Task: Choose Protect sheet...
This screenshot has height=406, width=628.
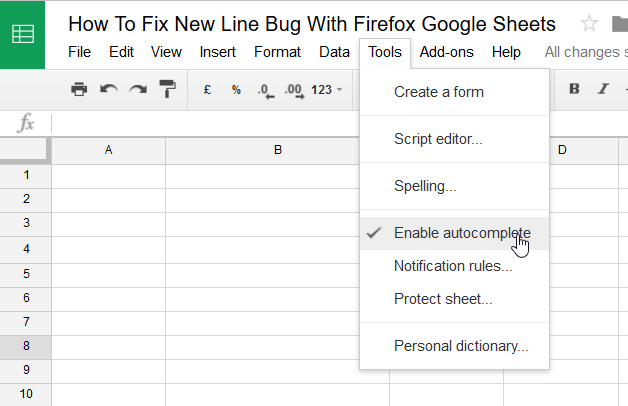Action: [454, 299]
